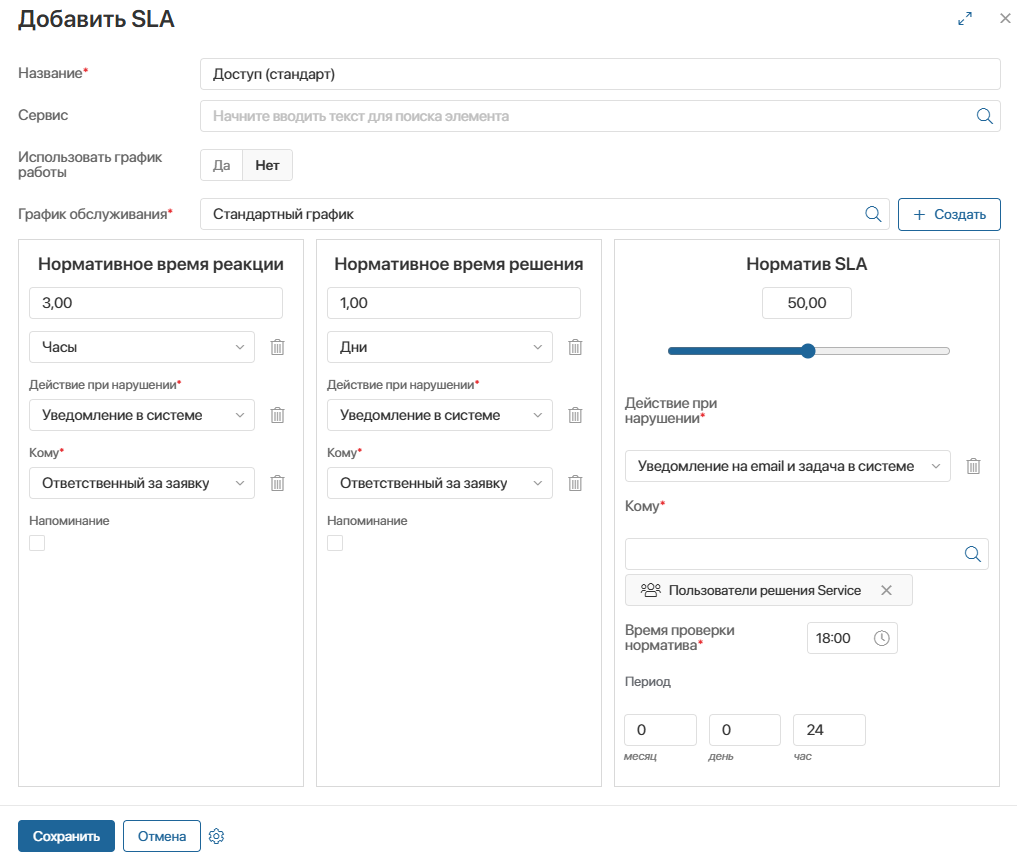Open the Уведомление на email и задача dropdown
The height and width of the screenshot is (860, 1017).
(787, 466)
